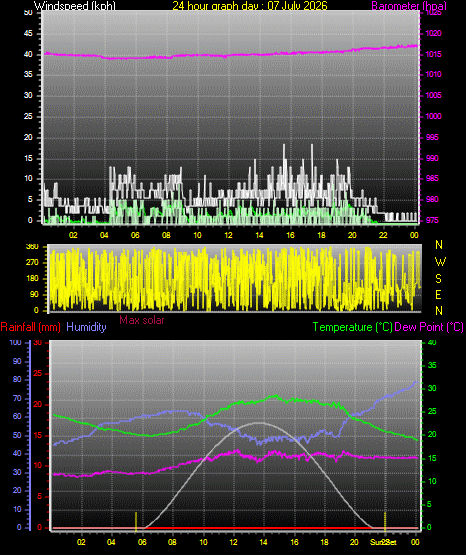Click "14" on the windspeed chart time axis

[259, 235]
